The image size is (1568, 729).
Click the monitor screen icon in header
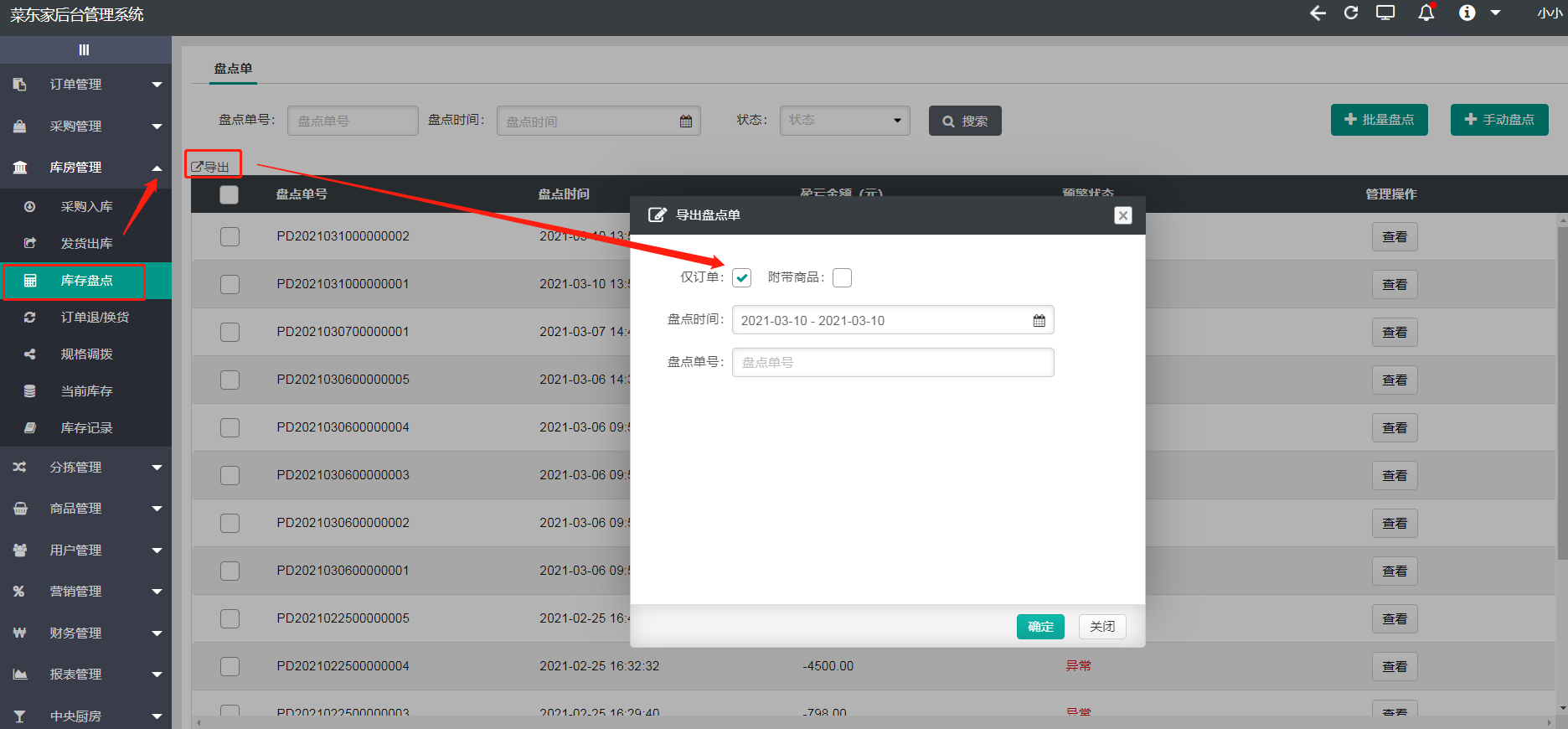tap(1385, 13)
